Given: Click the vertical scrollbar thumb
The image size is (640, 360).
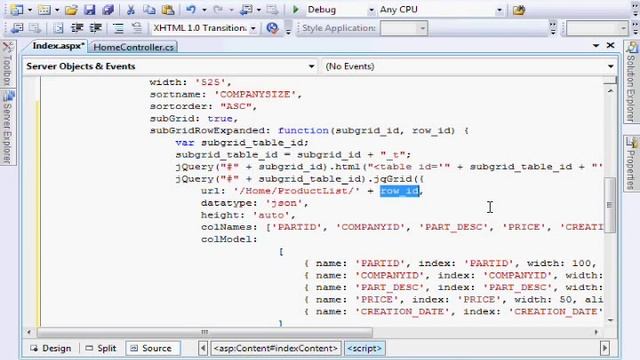Looking at the screenshot, I should (x=610, y=205).
